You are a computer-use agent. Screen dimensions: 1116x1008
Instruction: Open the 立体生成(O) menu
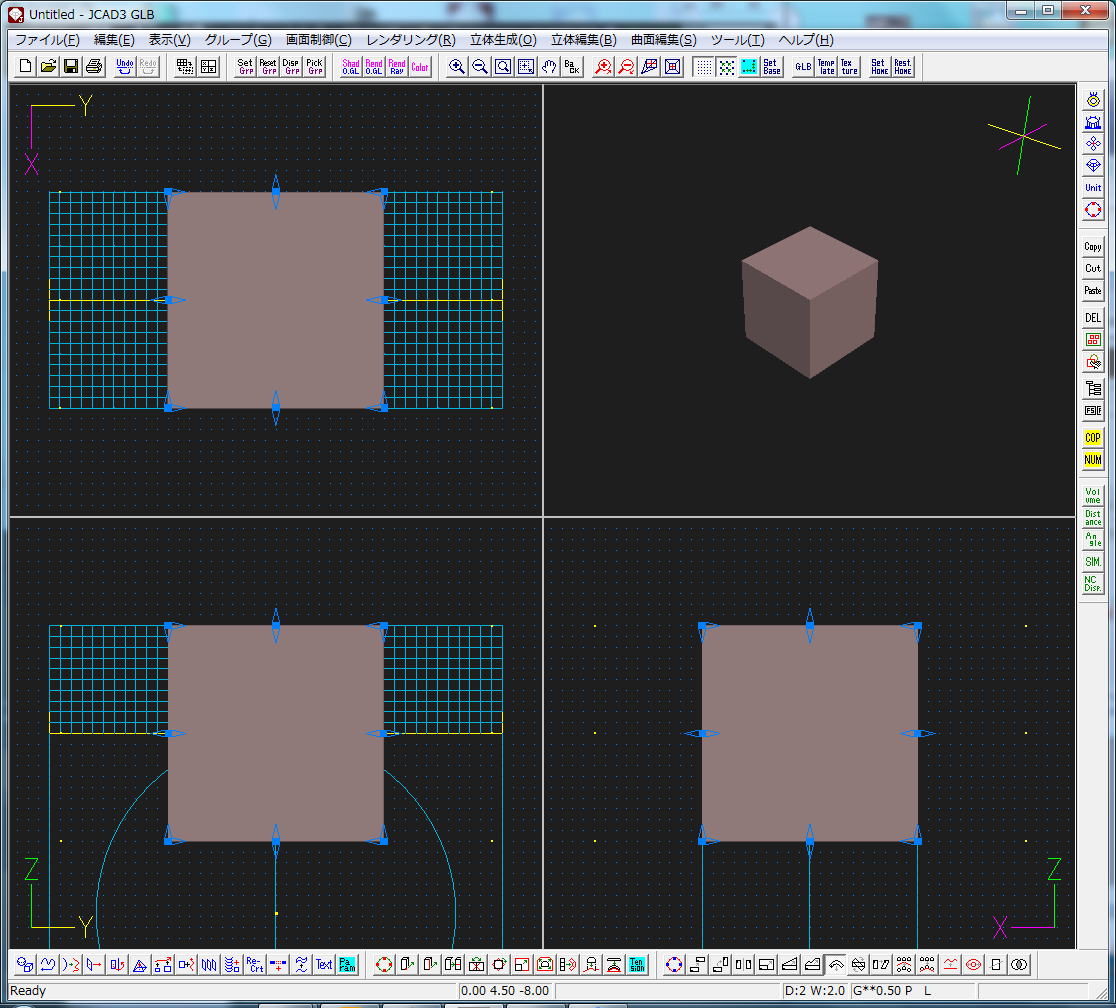[x=503, y=40]
